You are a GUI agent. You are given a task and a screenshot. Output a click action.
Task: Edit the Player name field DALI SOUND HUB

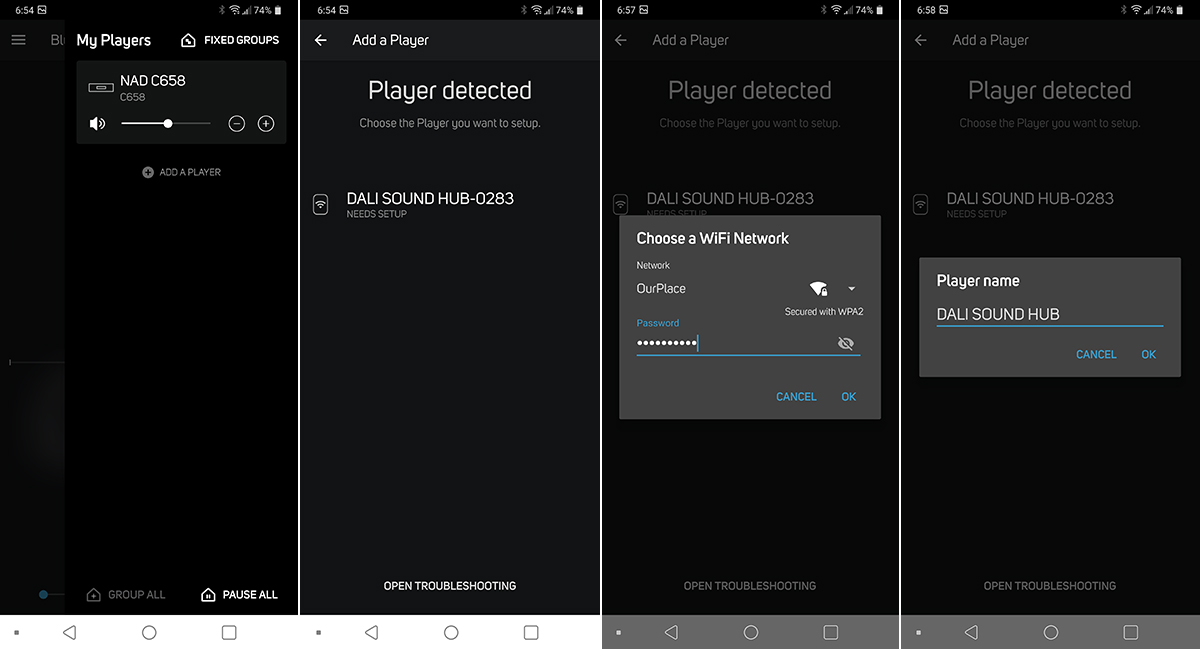[1050, 314]
